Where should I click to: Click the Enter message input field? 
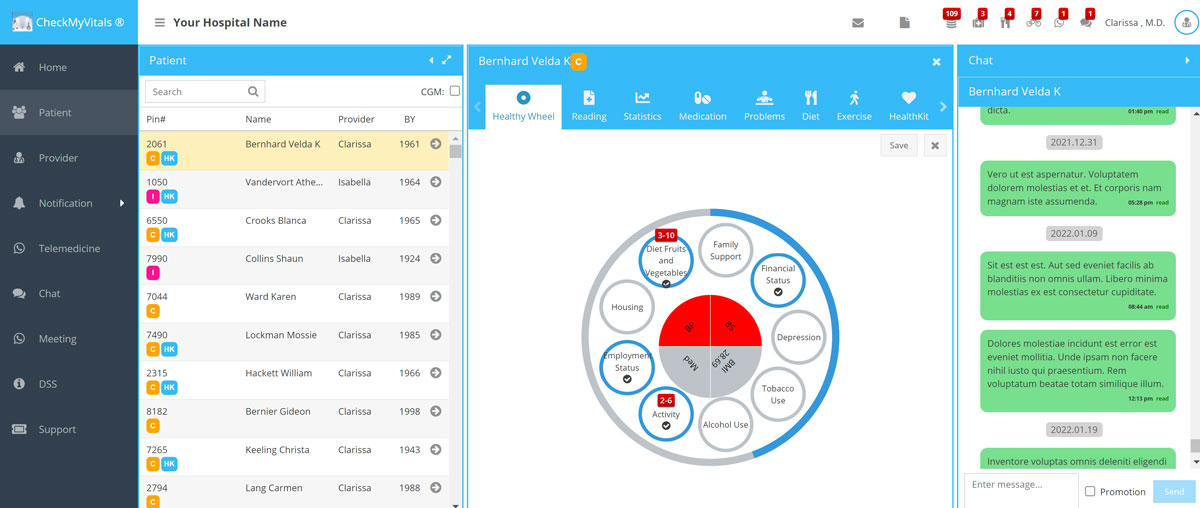point(1020,486)
